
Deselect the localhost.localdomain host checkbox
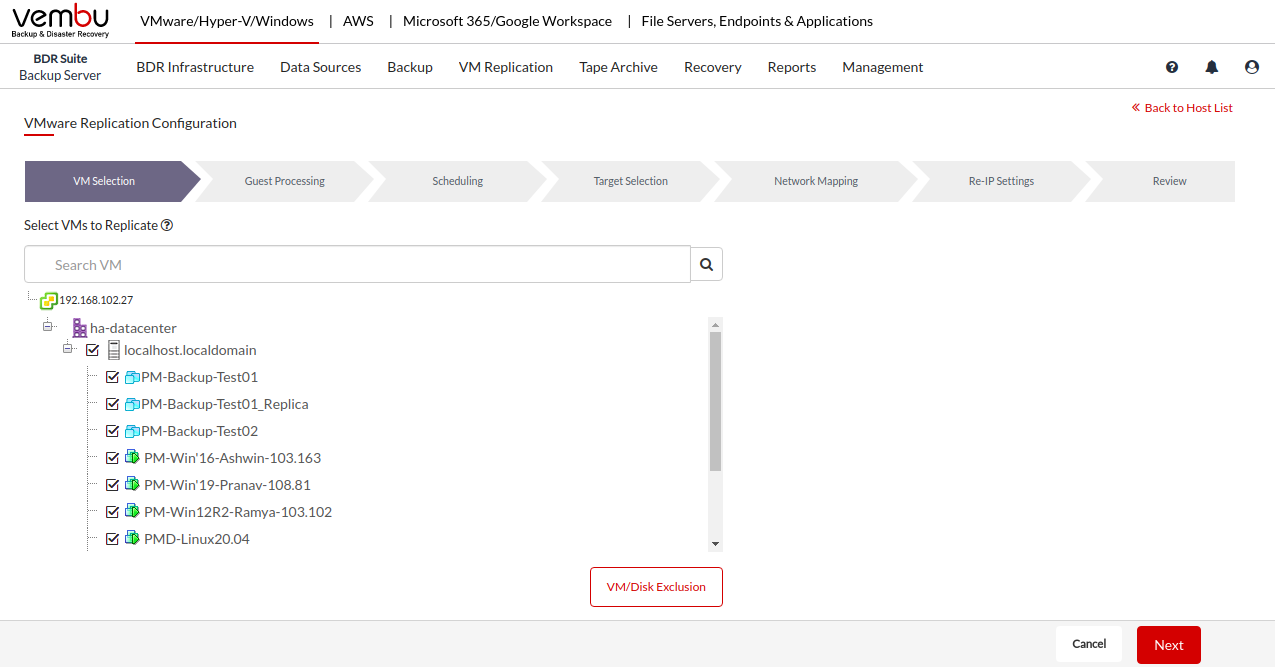coord(93,351)
